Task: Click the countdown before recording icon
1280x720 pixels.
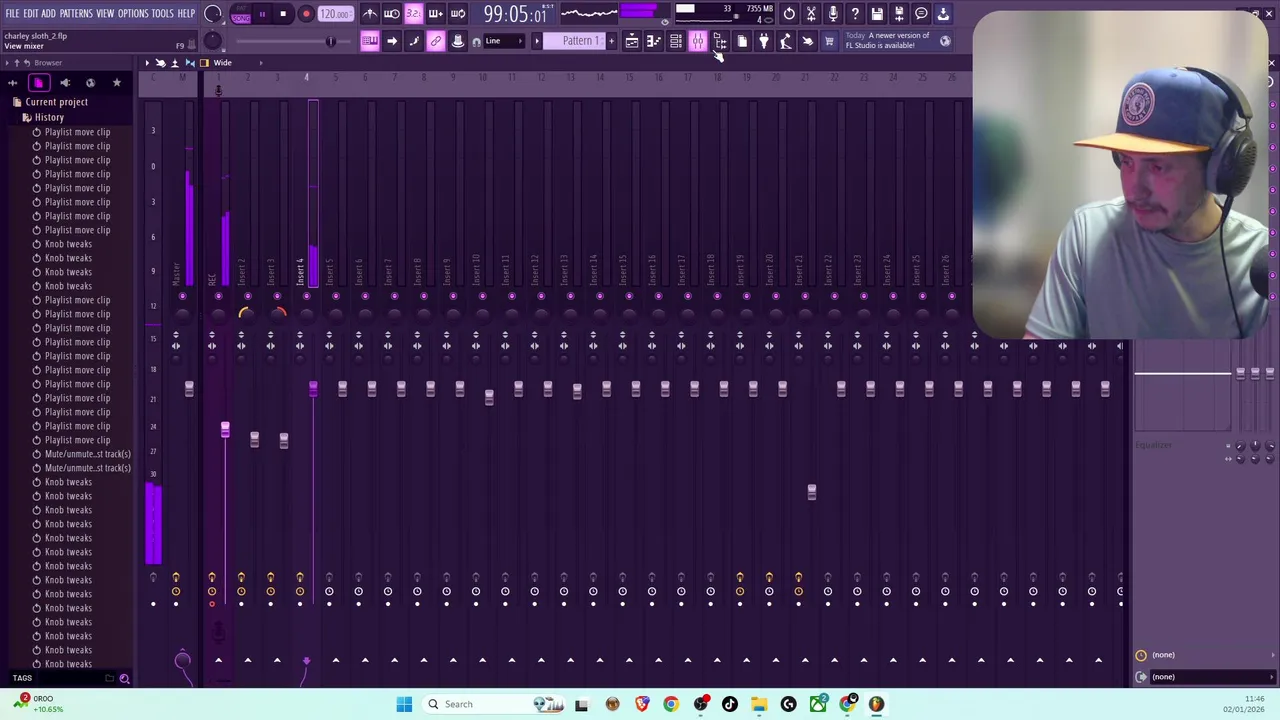Action: (x=414, y=14)
